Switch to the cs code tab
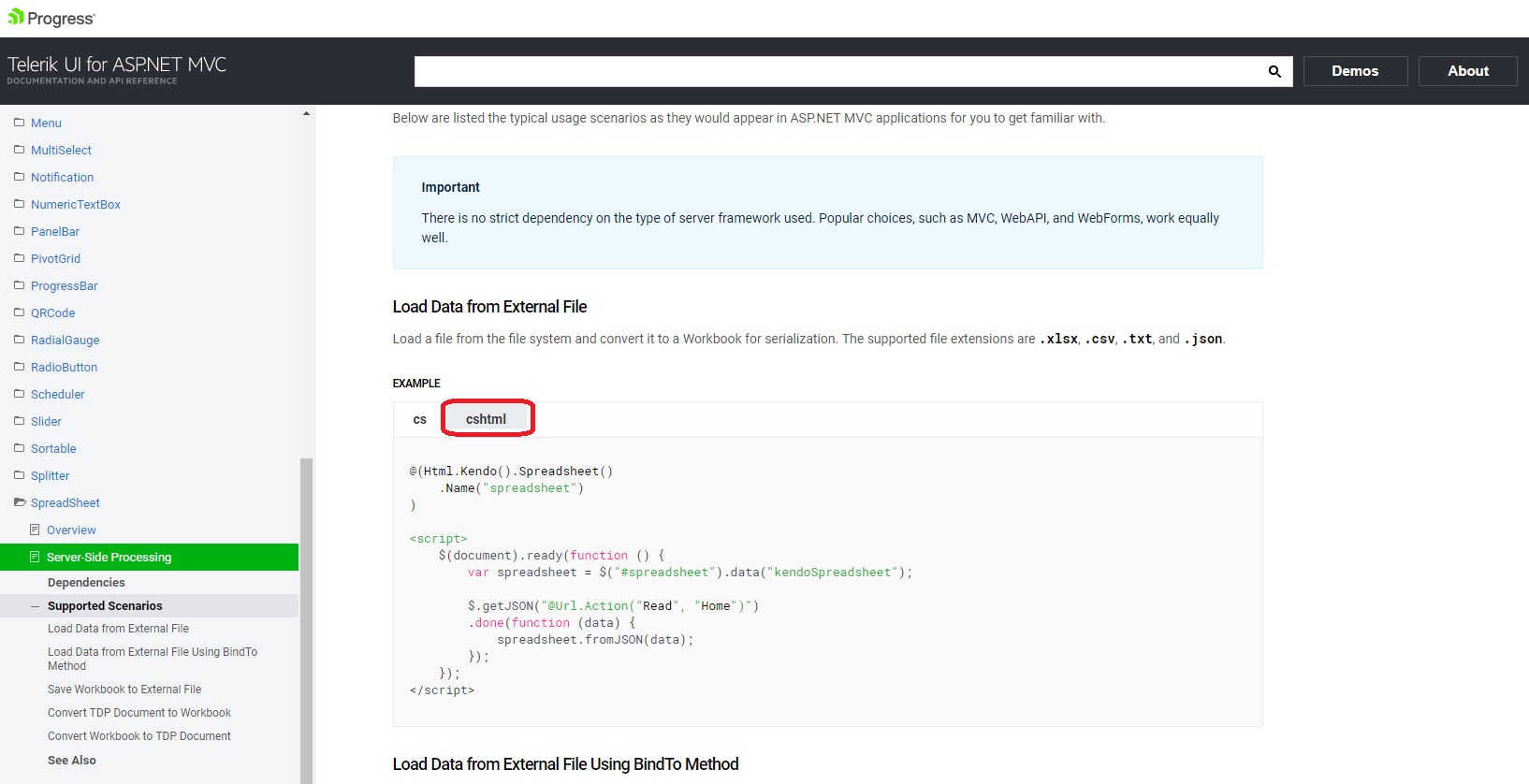Screen dimensions: 1529x784 (419, 419)
